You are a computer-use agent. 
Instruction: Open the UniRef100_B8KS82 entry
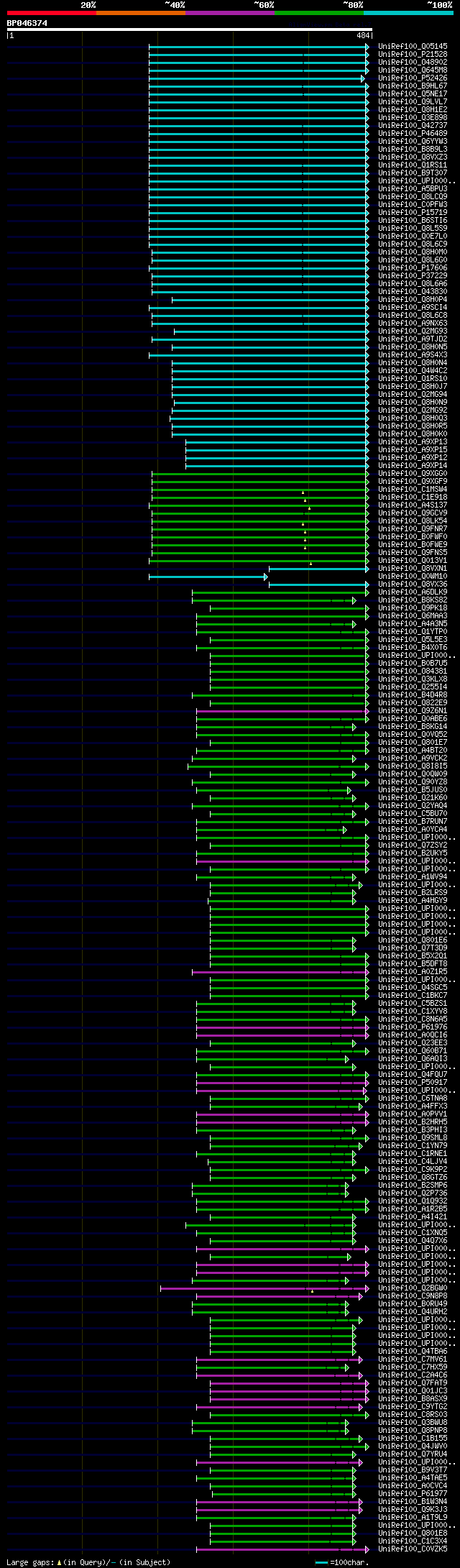pyautogui.click(x=413, y=600)
